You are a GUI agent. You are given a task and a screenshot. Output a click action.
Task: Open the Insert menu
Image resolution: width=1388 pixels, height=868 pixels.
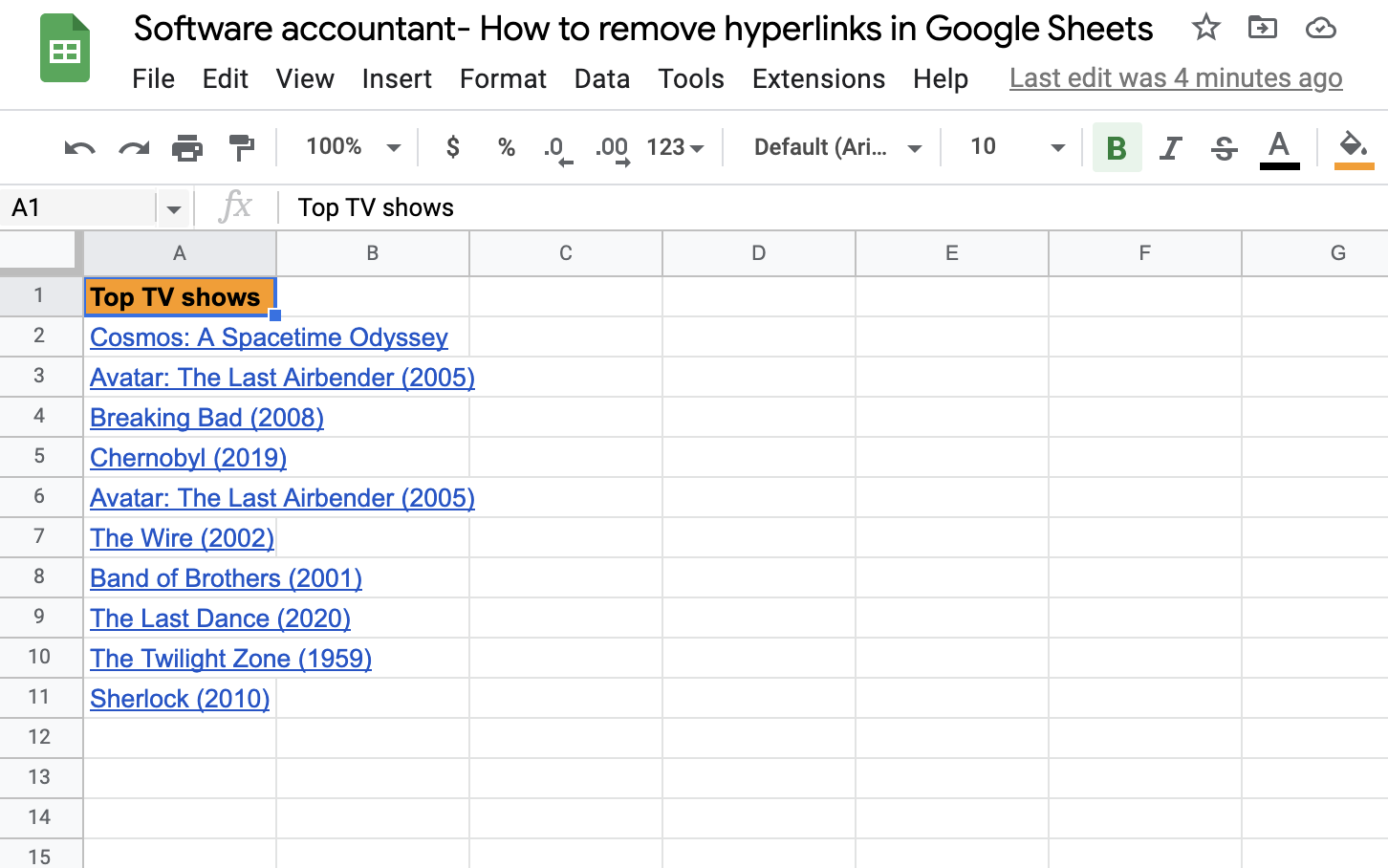click(x=397, y=78)
